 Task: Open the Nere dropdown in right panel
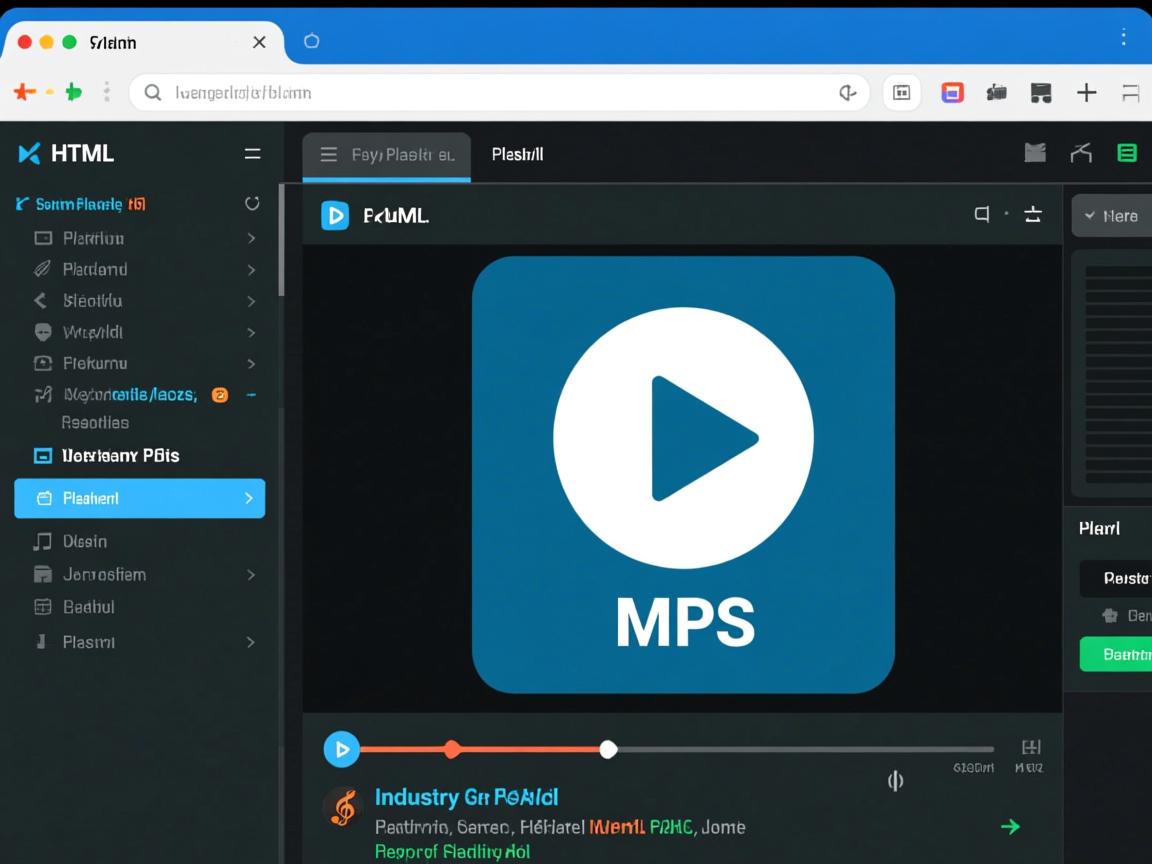pos(1112,216)
